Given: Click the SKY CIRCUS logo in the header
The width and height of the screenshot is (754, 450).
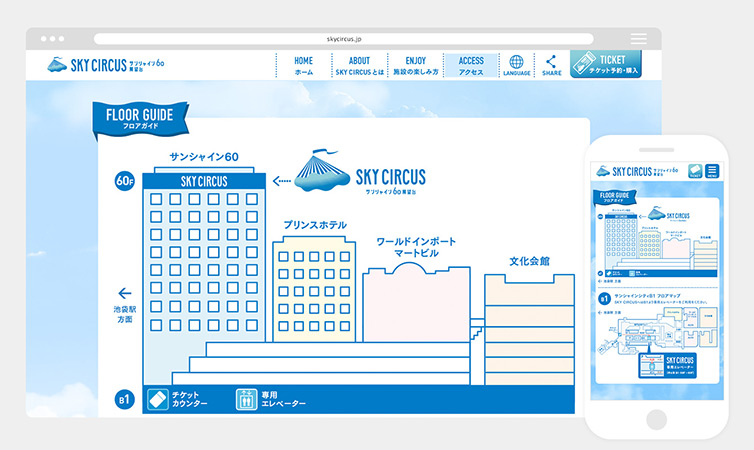Looking at the screenshot, I should point(106,64).
